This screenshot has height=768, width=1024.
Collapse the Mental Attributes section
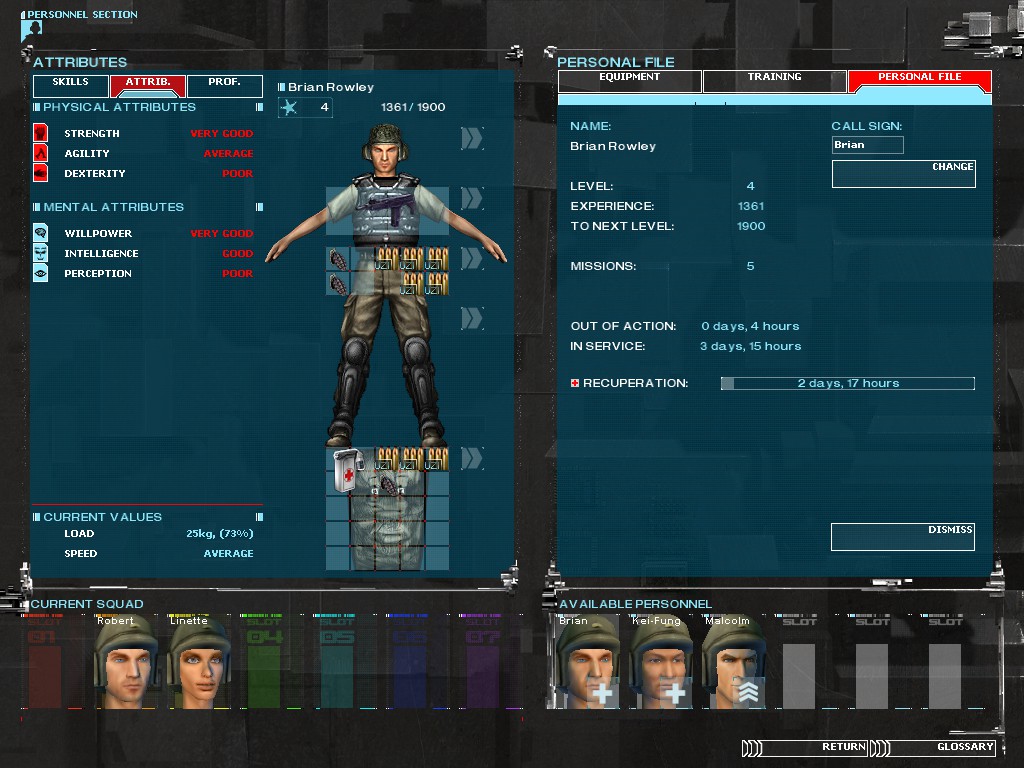tap(259, 207)
